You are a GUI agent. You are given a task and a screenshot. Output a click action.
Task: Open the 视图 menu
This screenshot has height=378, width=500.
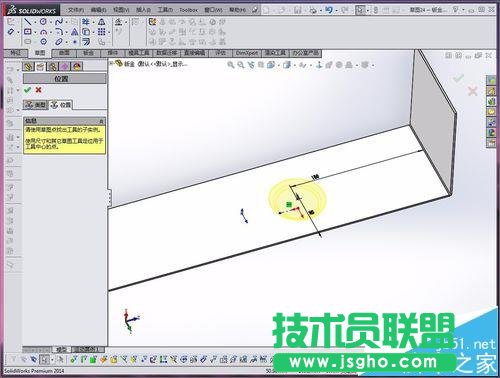pyautogui.click(x=121, y=10)
